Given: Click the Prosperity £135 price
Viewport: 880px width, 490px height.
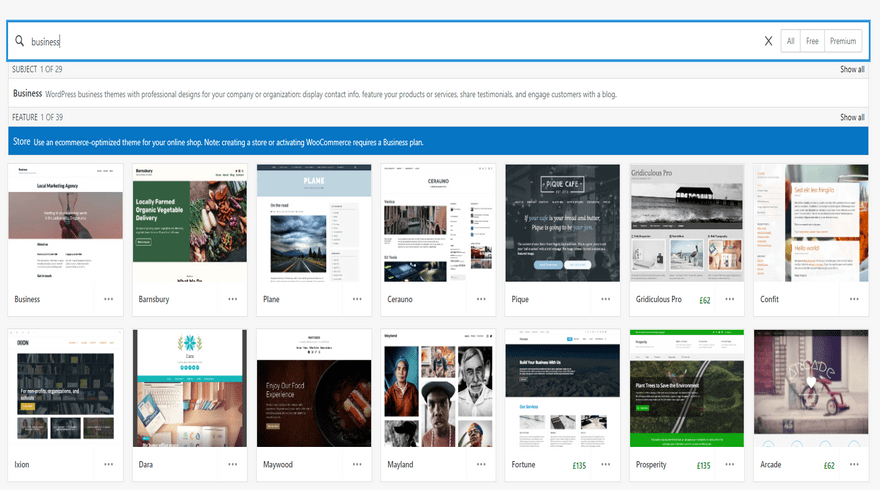Looking at the screenshot, I should pos(703,465).
